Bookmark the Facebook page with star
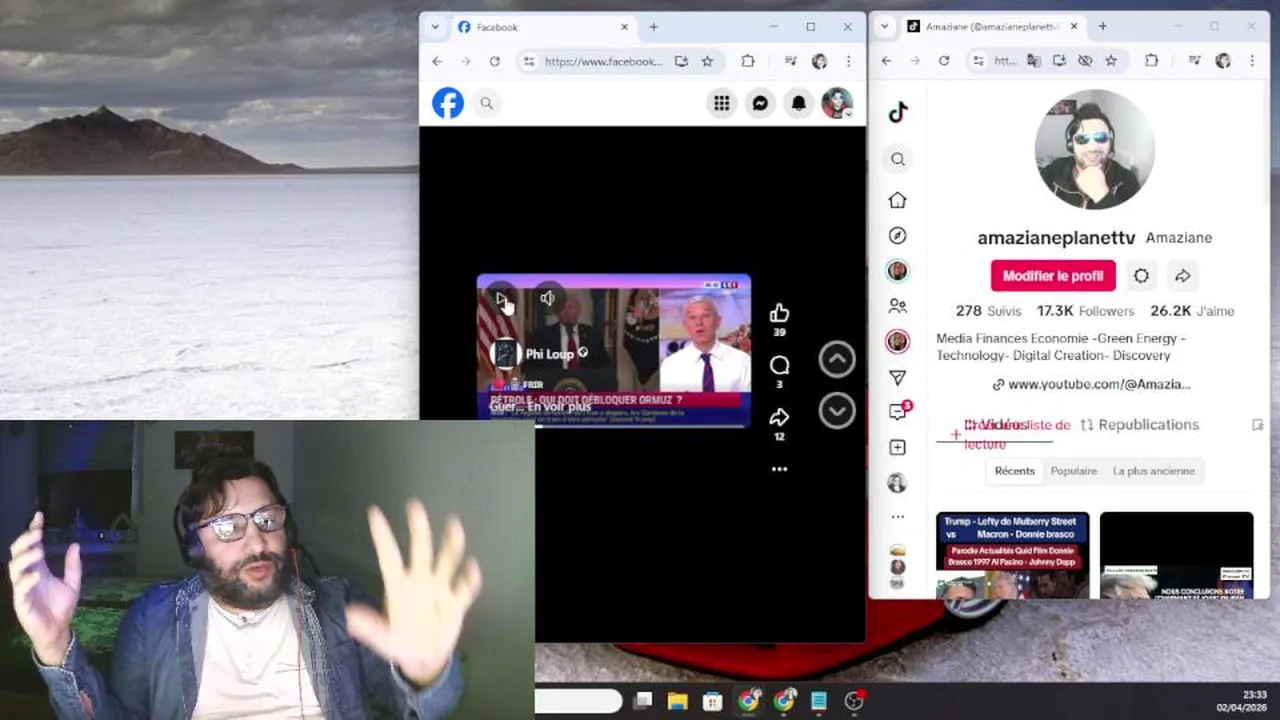The height and width of the screenshot is (720, 1280). tap(707, 61)
